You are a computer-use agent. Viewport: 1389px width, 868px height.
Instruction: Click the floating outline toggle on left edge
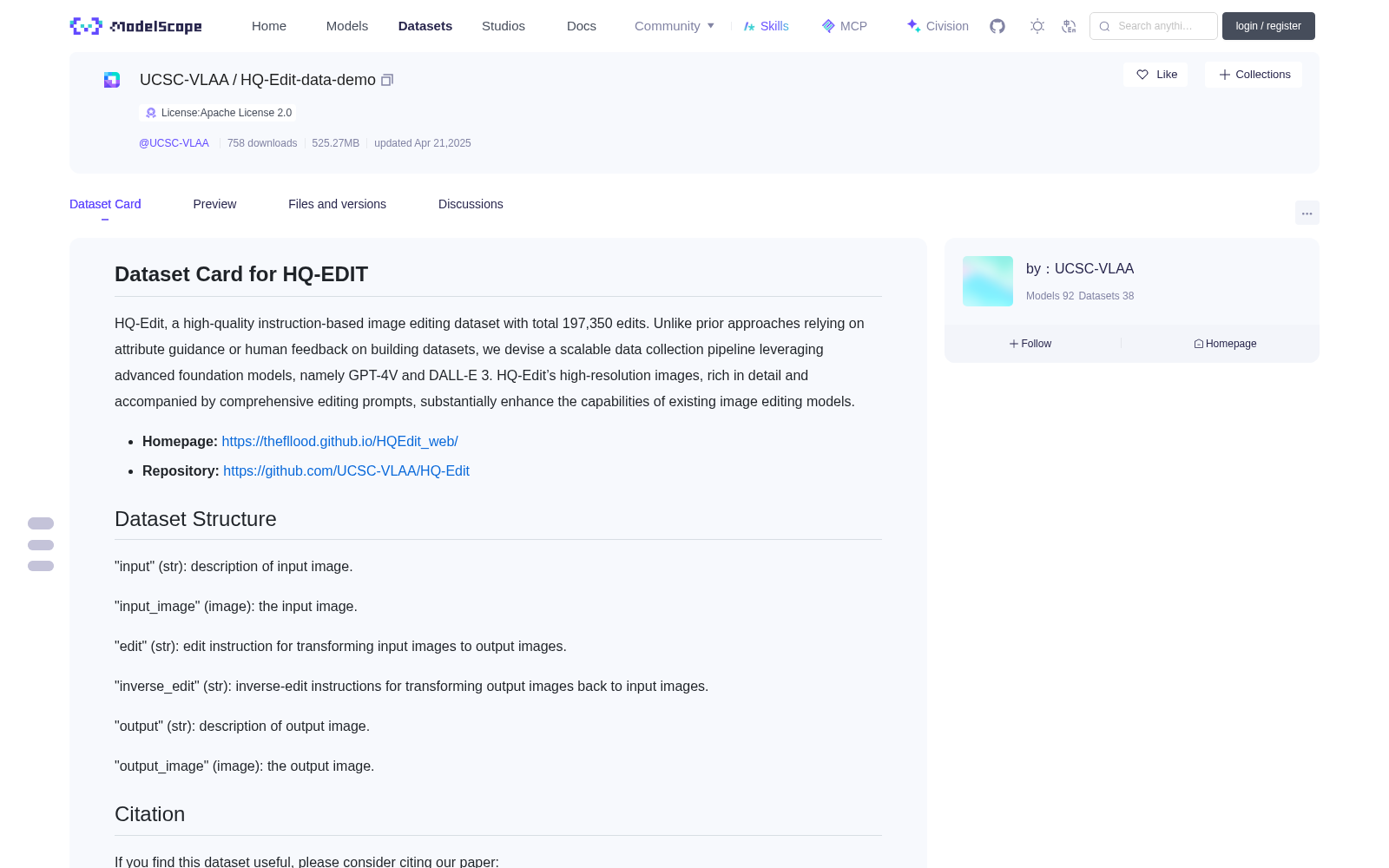point(41,544)
